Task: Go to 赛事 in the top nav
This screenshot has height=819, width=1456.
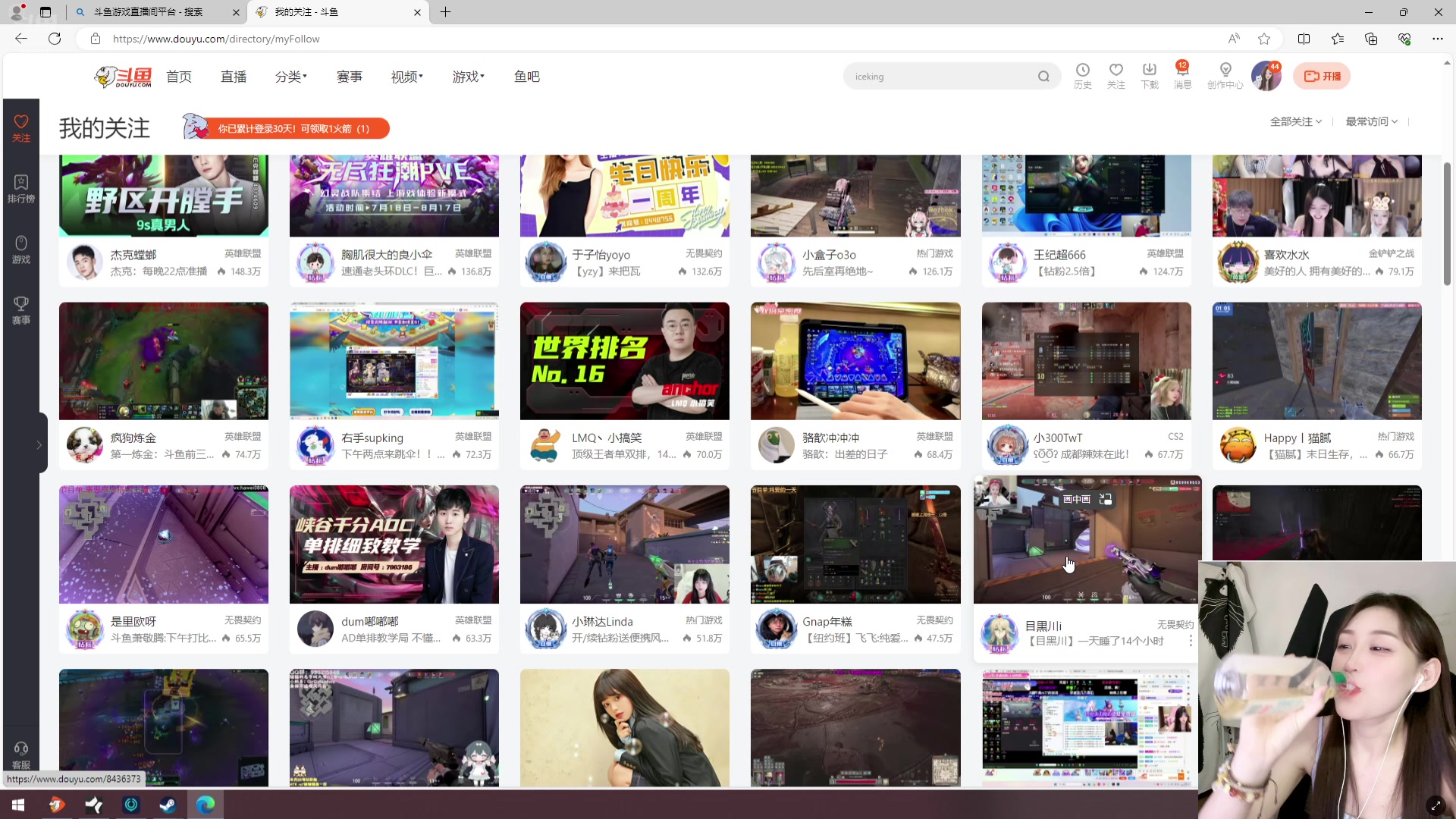Action: (x=350, y=77)
